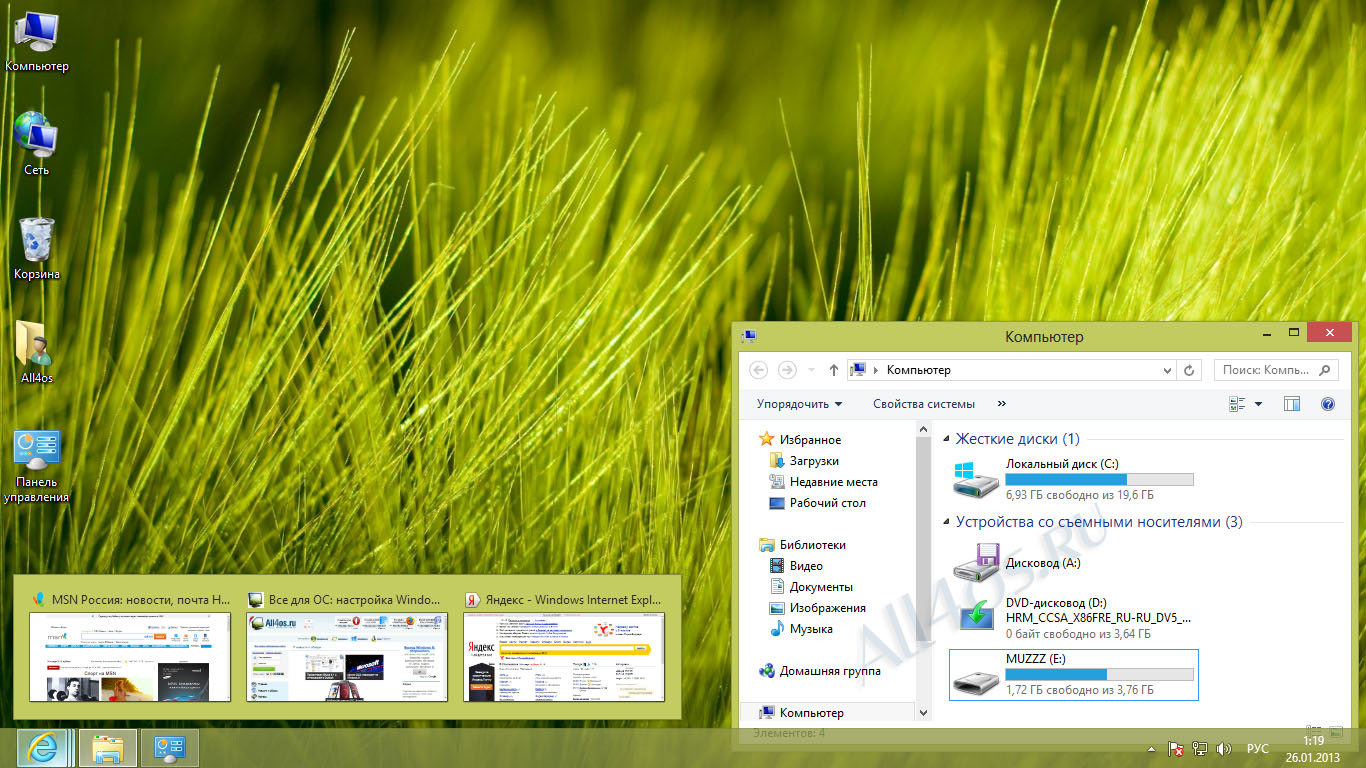Collapse Жесткие диски group

coord(947,439)
